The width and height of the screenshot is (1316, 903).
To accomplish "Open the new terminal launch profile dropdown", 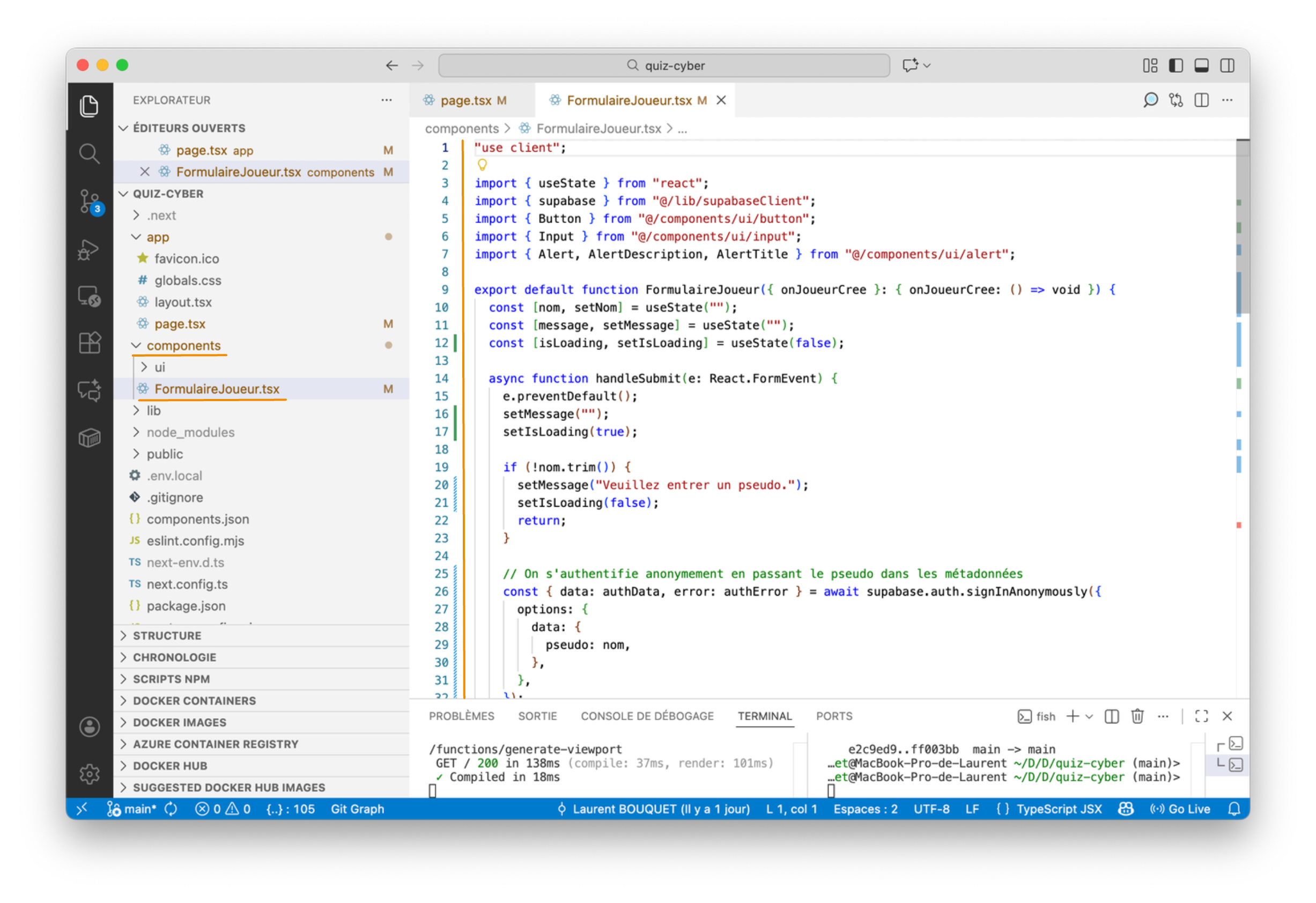I will pos(1090,717).
